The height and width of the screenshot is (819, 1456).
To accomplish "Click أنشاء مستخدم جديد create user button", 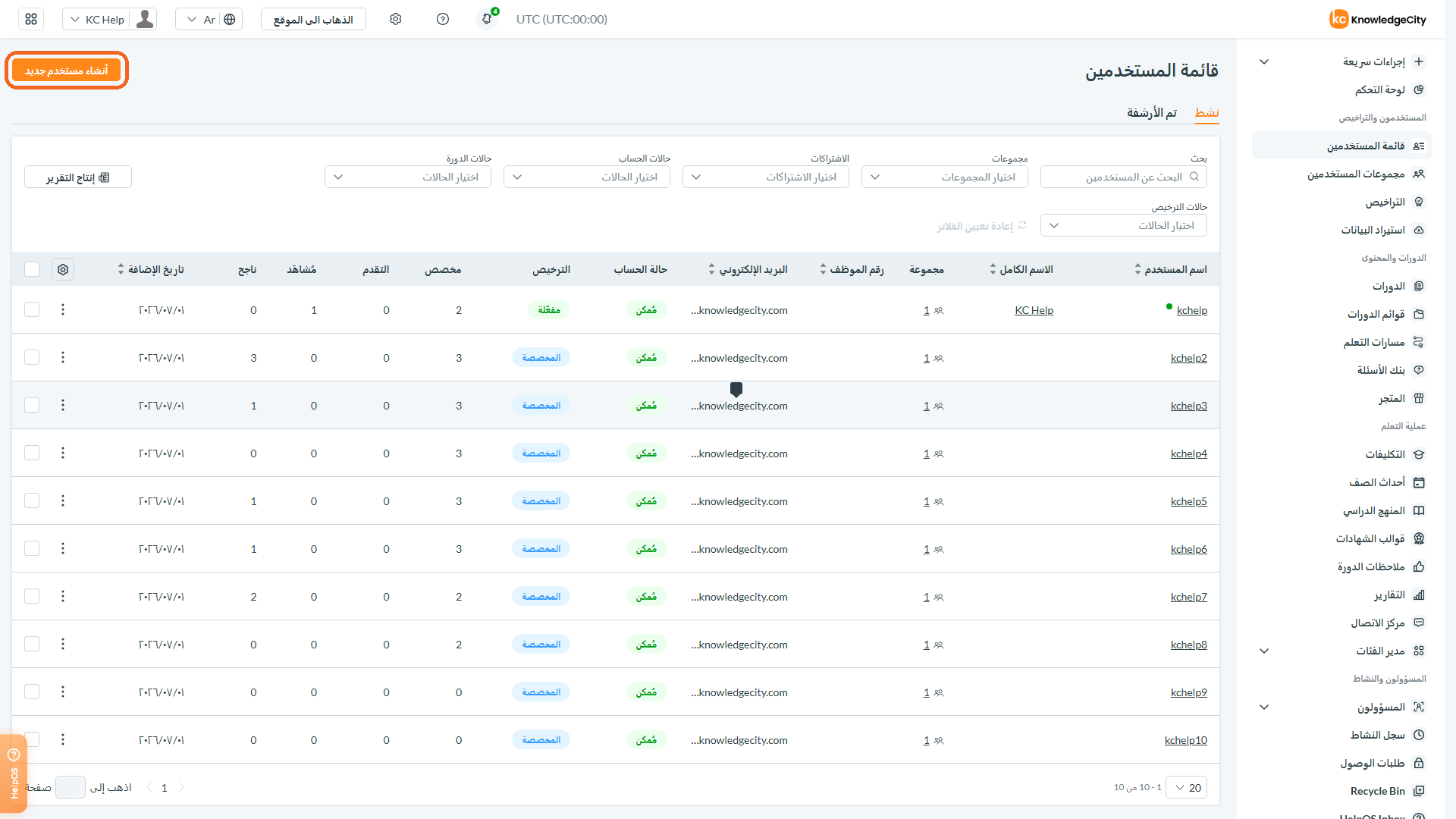I will 67,71.
